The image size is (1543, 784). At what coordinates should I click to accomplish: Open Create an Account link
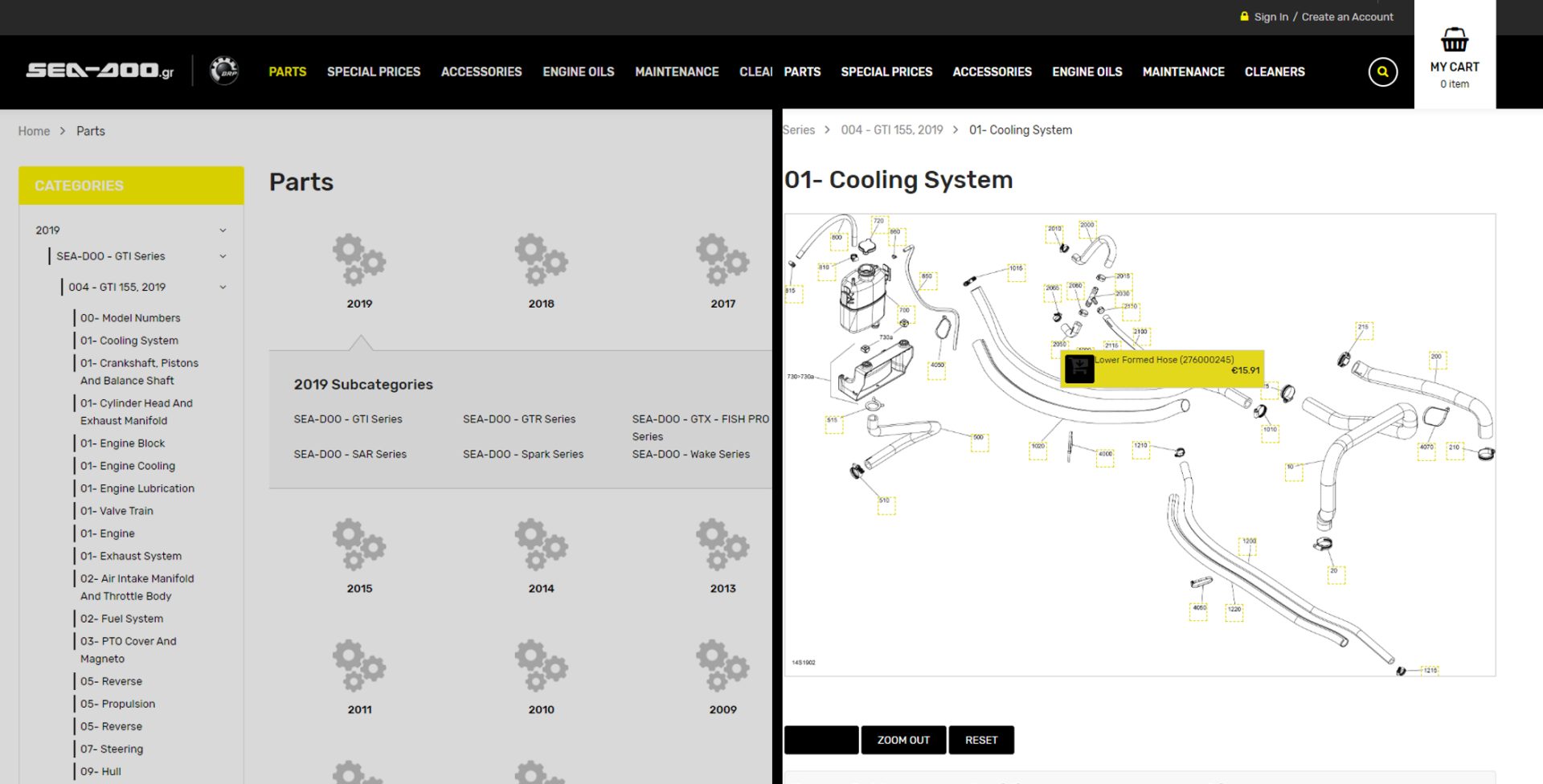click(1348, 17)
